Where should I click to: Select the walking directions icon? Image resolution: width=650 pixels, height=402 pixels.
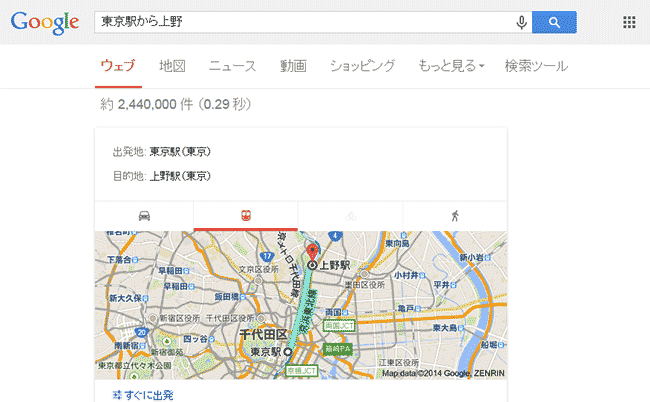455,216
